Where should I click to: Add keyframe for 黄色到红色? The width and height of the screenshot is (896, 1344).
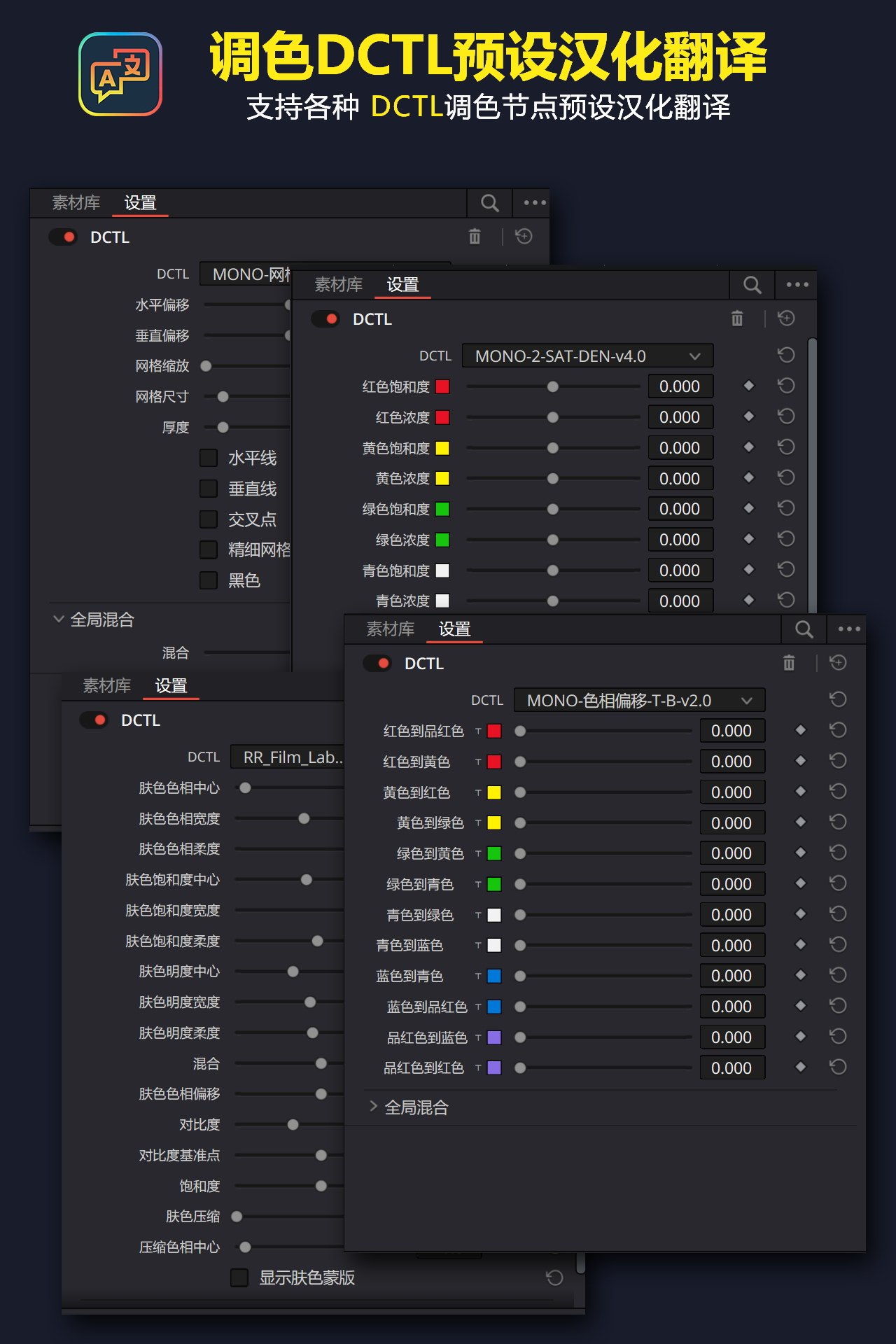801,792
